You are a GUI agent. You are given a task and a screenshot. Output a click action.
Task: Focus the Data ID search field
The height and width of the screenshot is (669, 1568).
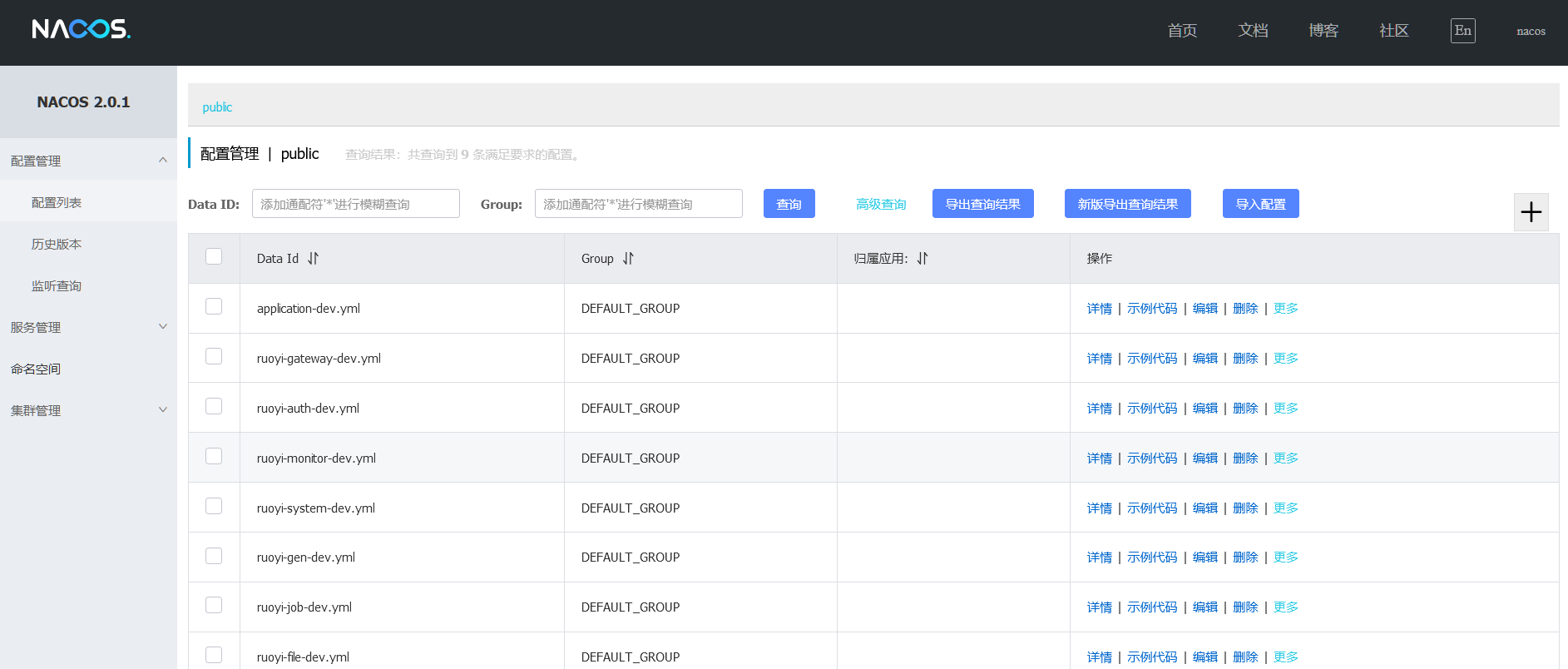356,204
